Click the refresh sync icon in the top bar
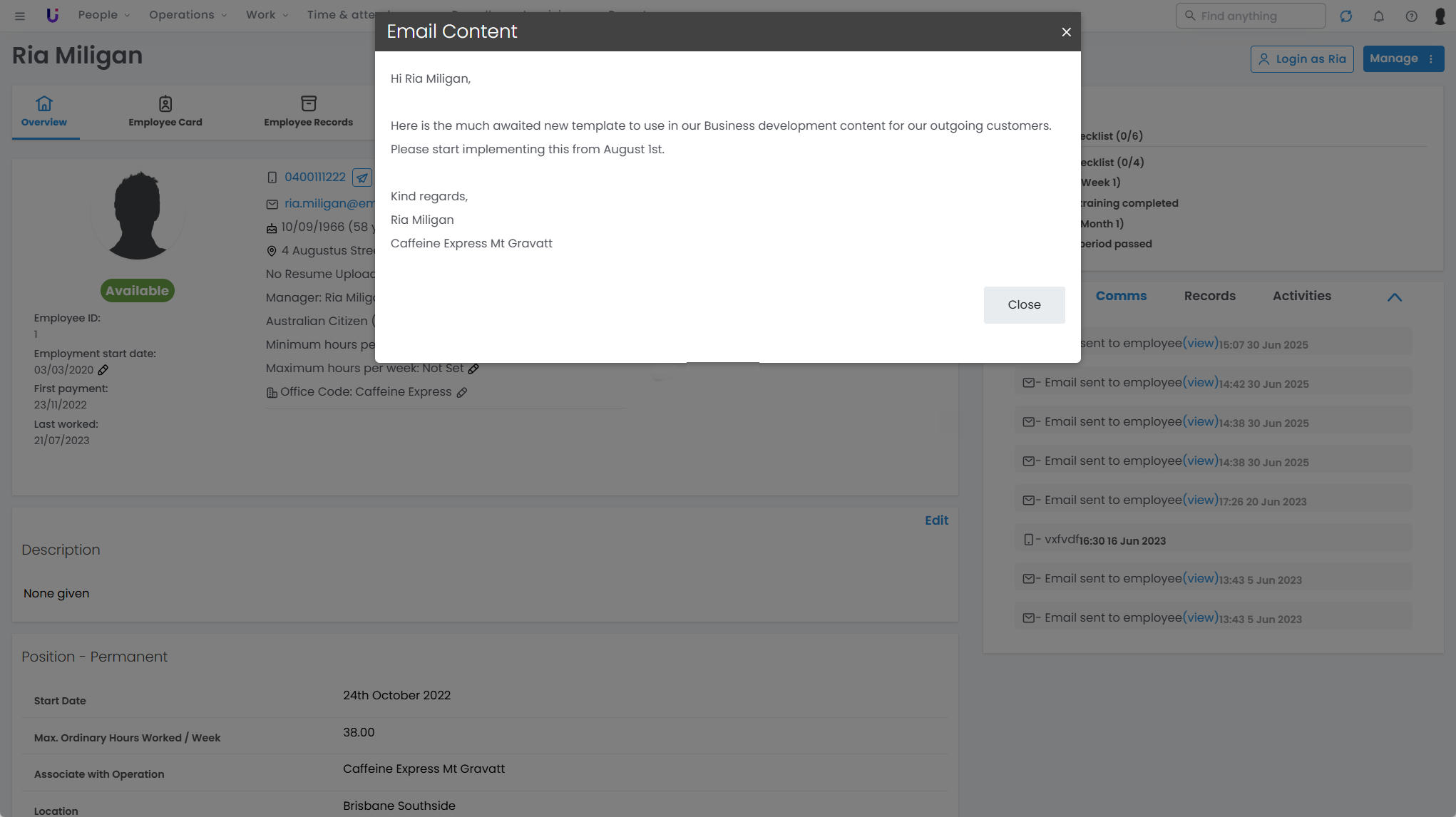 [x=1345, y=16]
